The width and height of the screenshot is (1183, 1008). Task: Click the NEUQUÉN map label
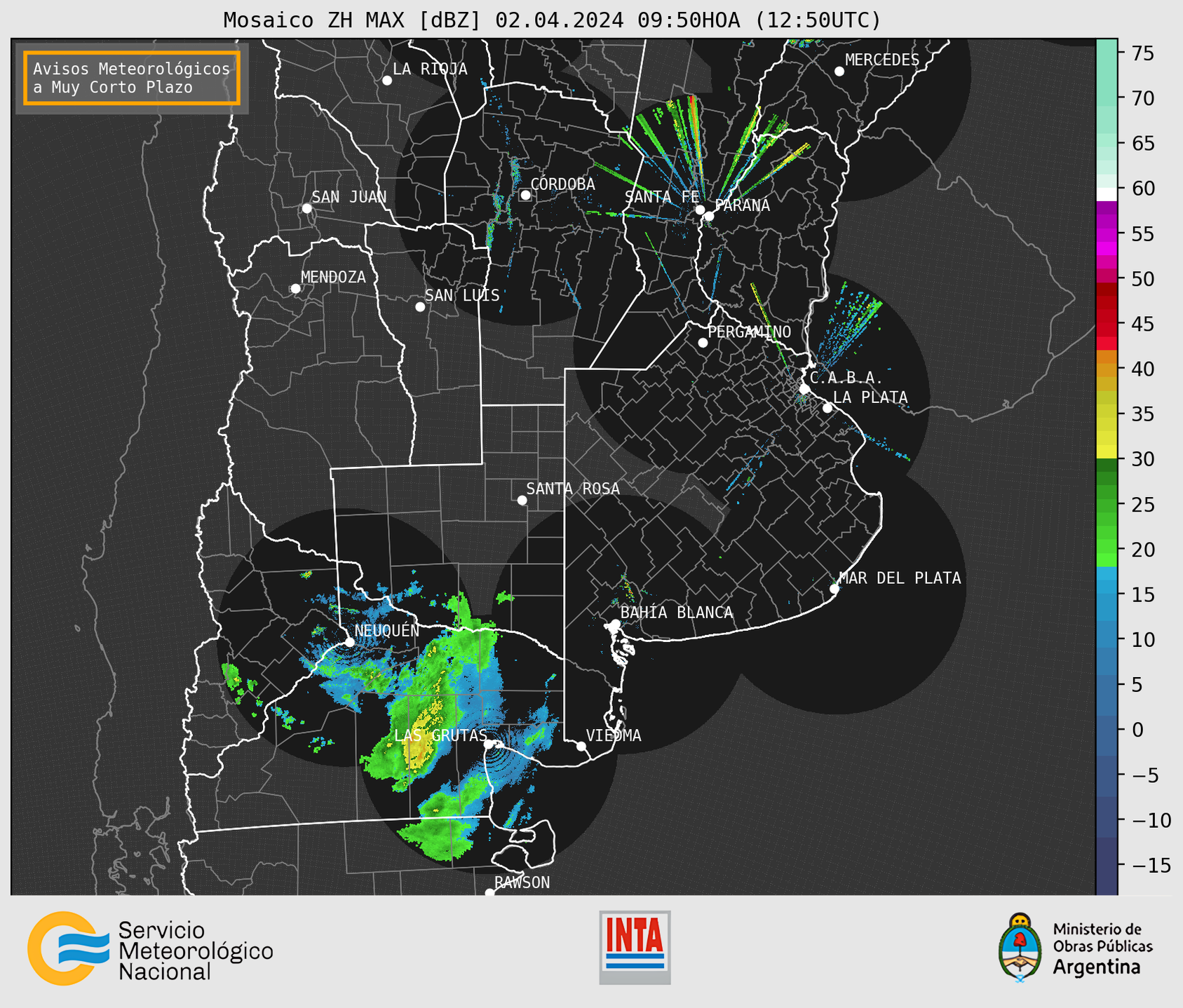point(387,631)
